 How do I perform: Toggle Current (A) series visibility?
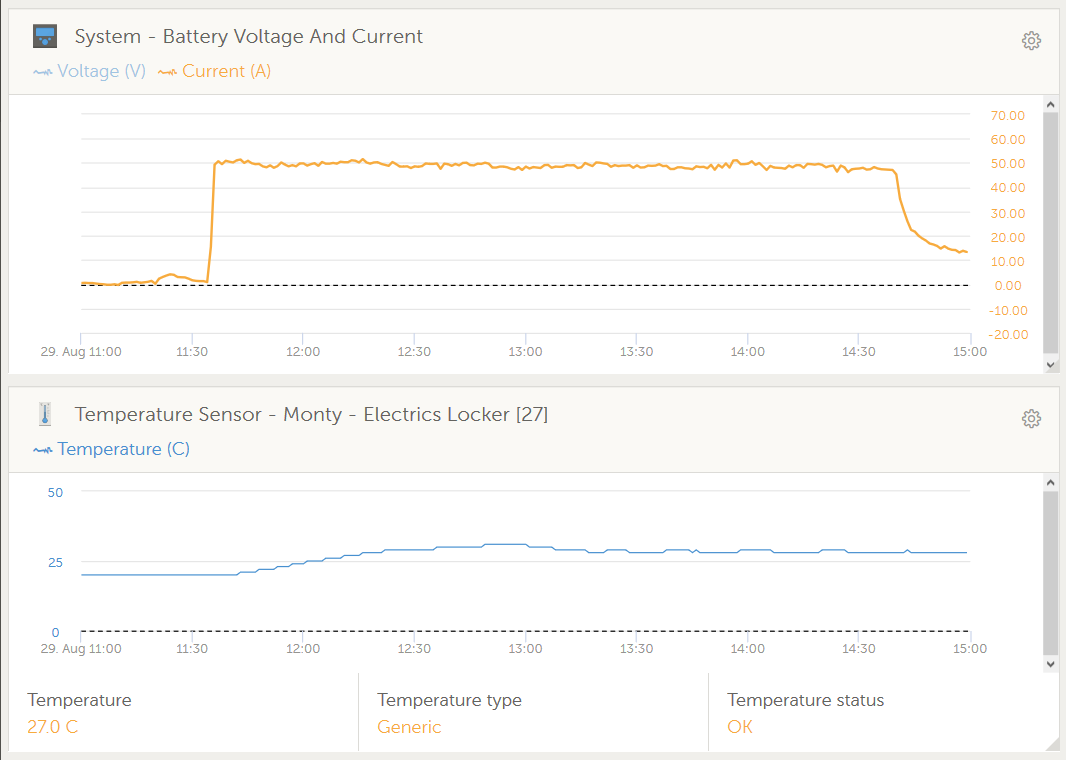click(215, 71)
